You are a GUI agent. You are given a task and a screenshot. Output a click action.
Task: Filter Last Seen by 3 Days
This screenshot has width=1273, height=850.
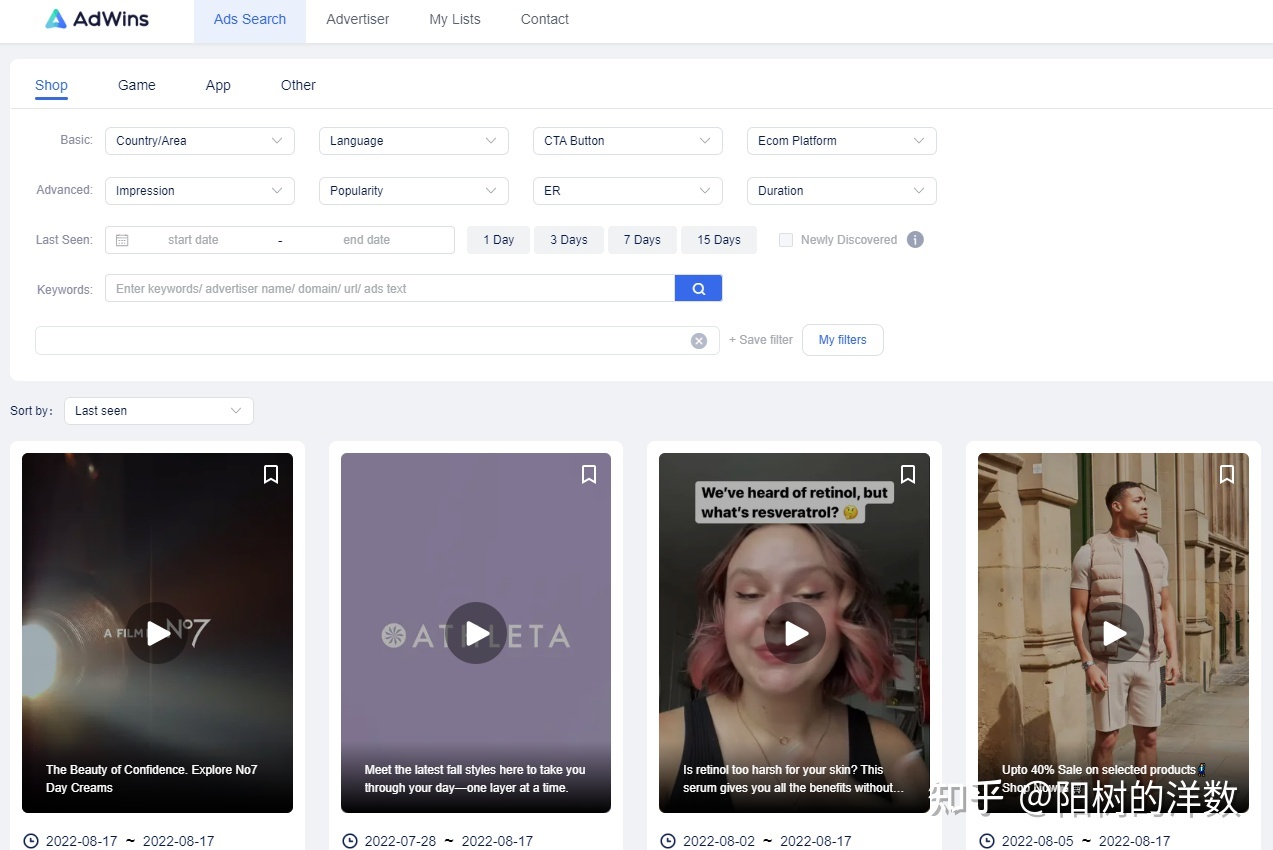tap(569, 240)
